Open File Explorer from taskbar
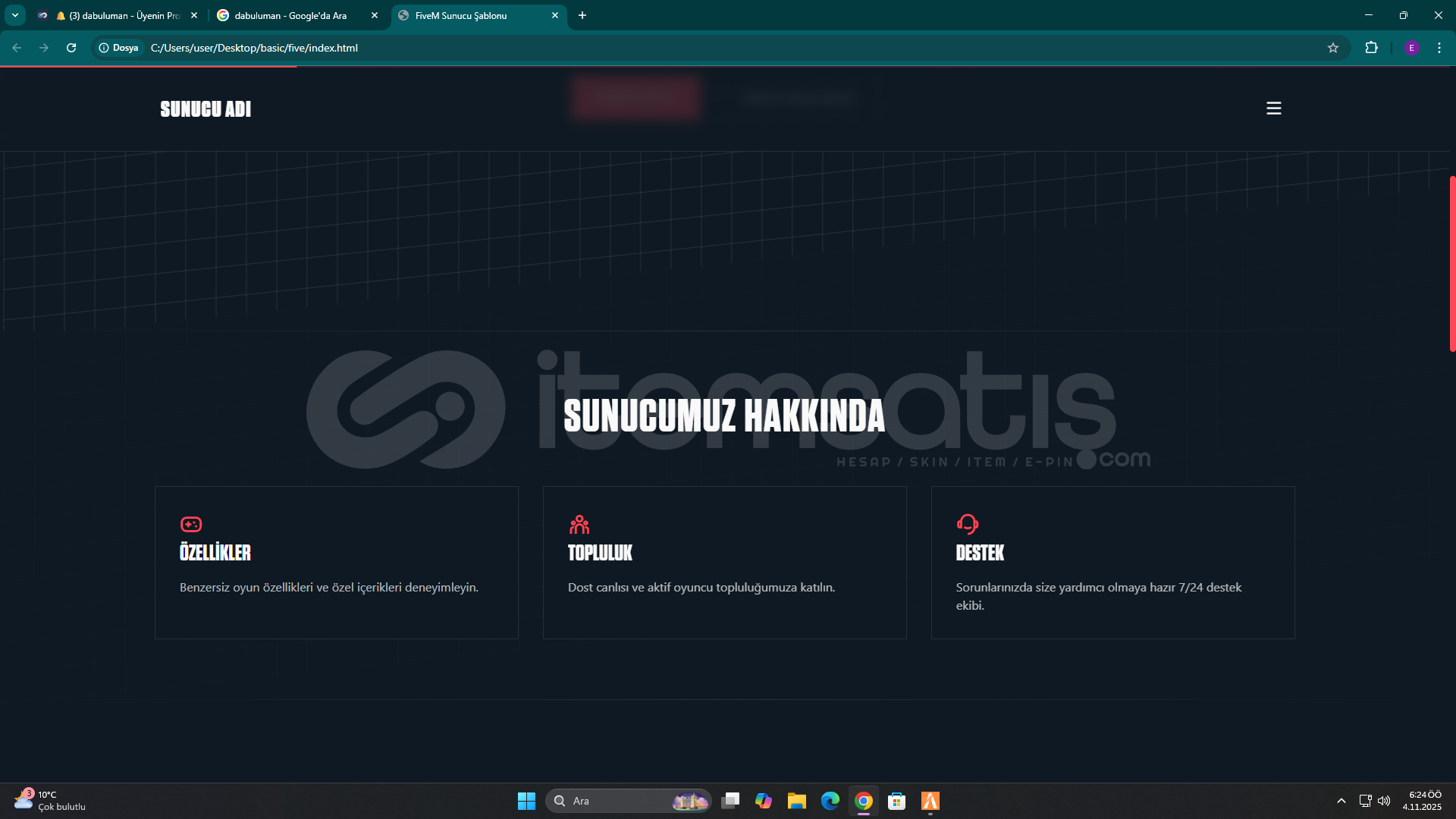The image size is (1456, 819). pos(796,801)
